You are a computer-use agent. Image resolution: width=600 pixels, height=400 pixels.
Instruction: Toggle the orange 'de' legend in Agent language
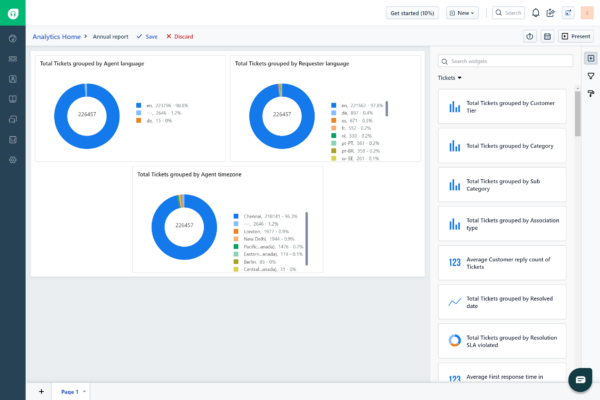click(154, 121)
